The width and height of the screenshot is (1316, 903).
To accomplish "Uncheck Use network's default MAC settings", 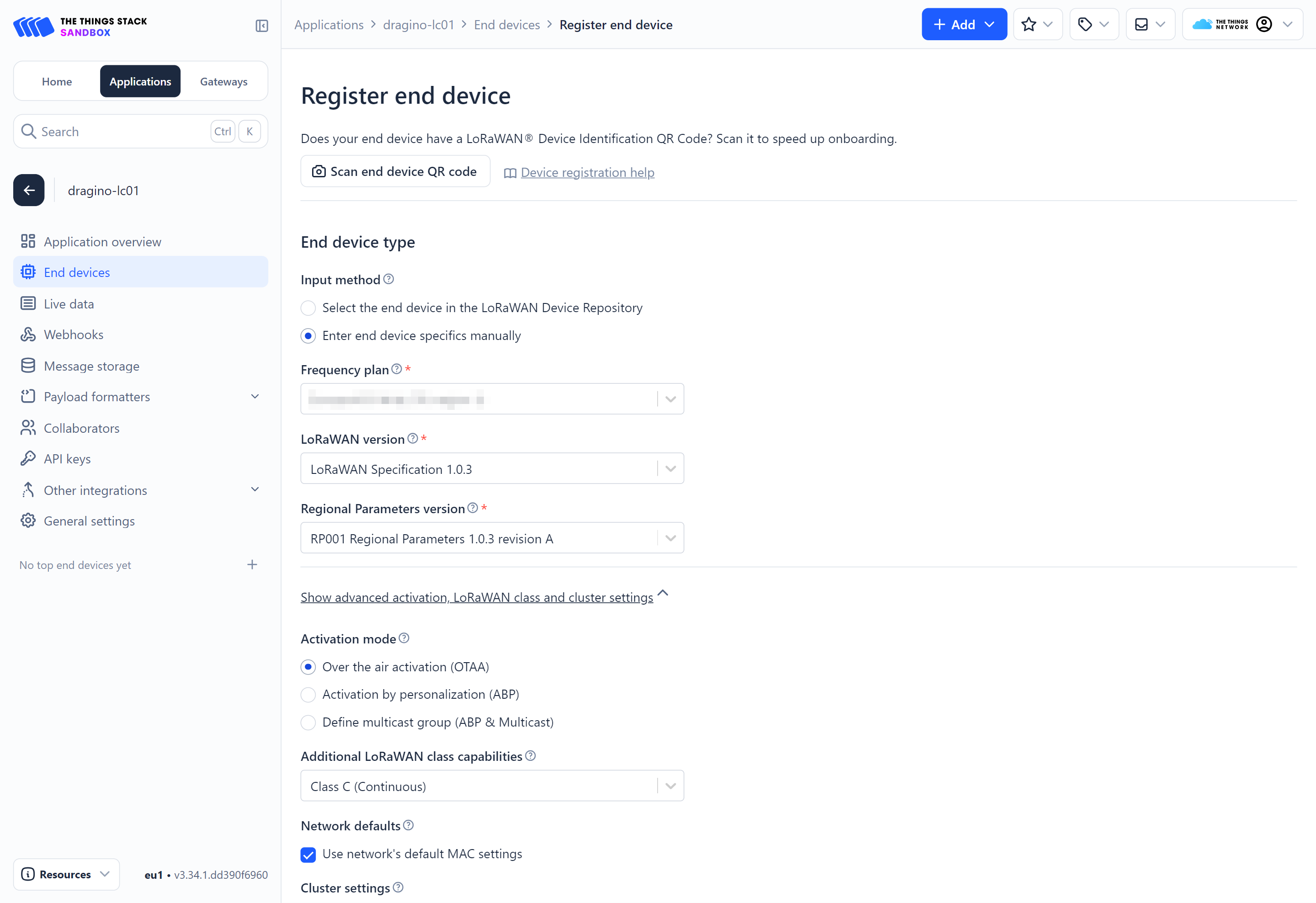I will tap(308, 854).
